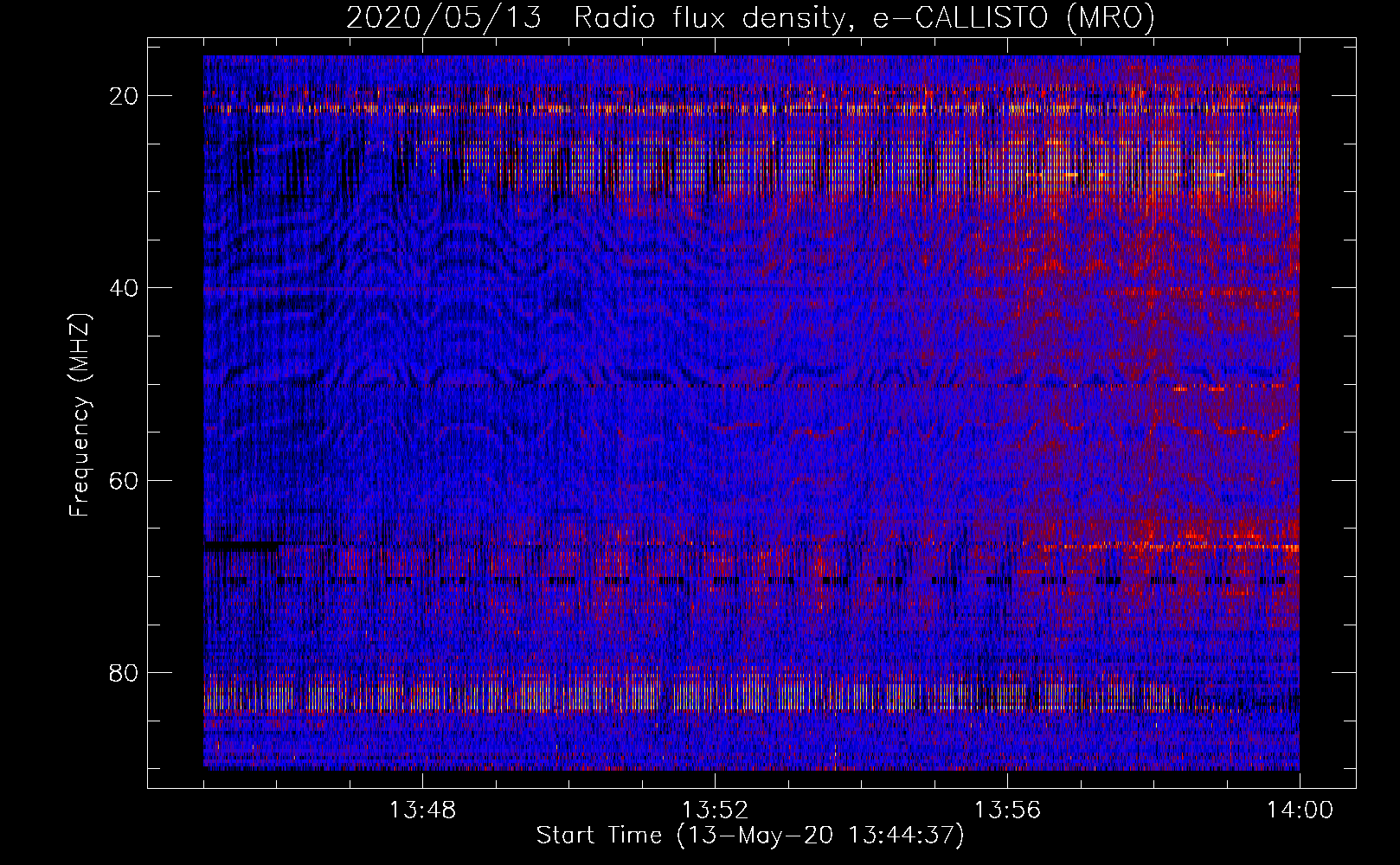Click the 13:48 time tick label
This screenshot has height=865, width=1400.
(422, 811)
